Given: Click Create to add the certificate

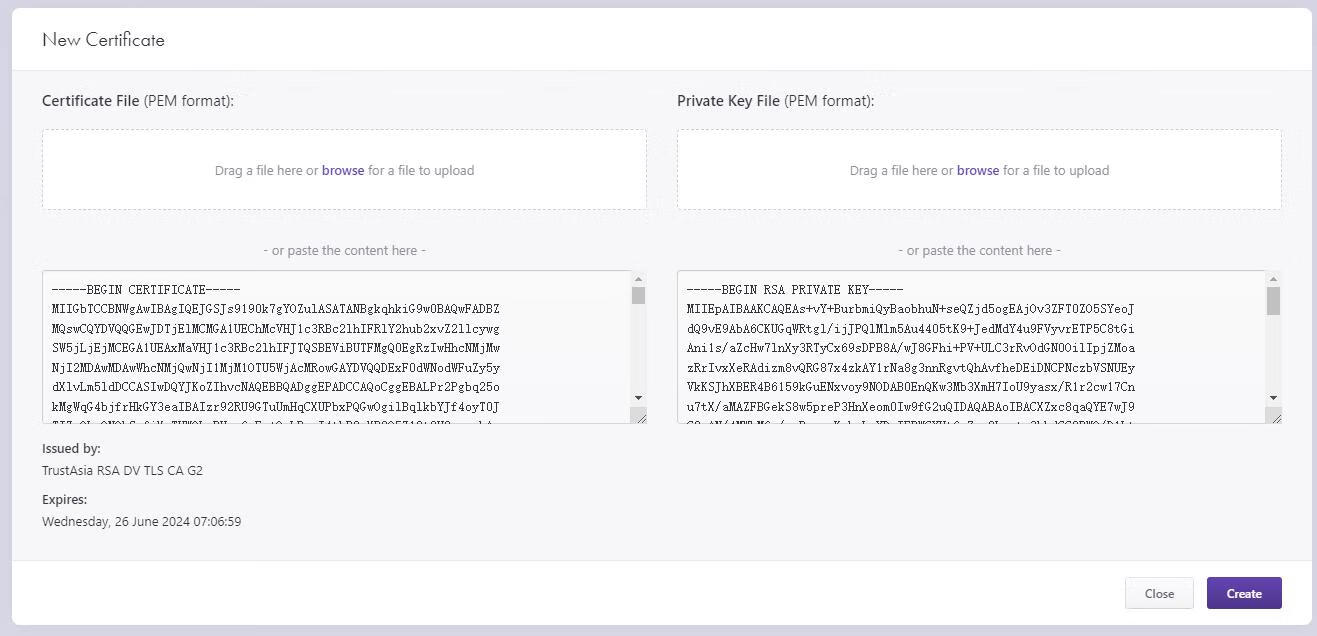Looking at the screenshot, I should (1244, 593).
